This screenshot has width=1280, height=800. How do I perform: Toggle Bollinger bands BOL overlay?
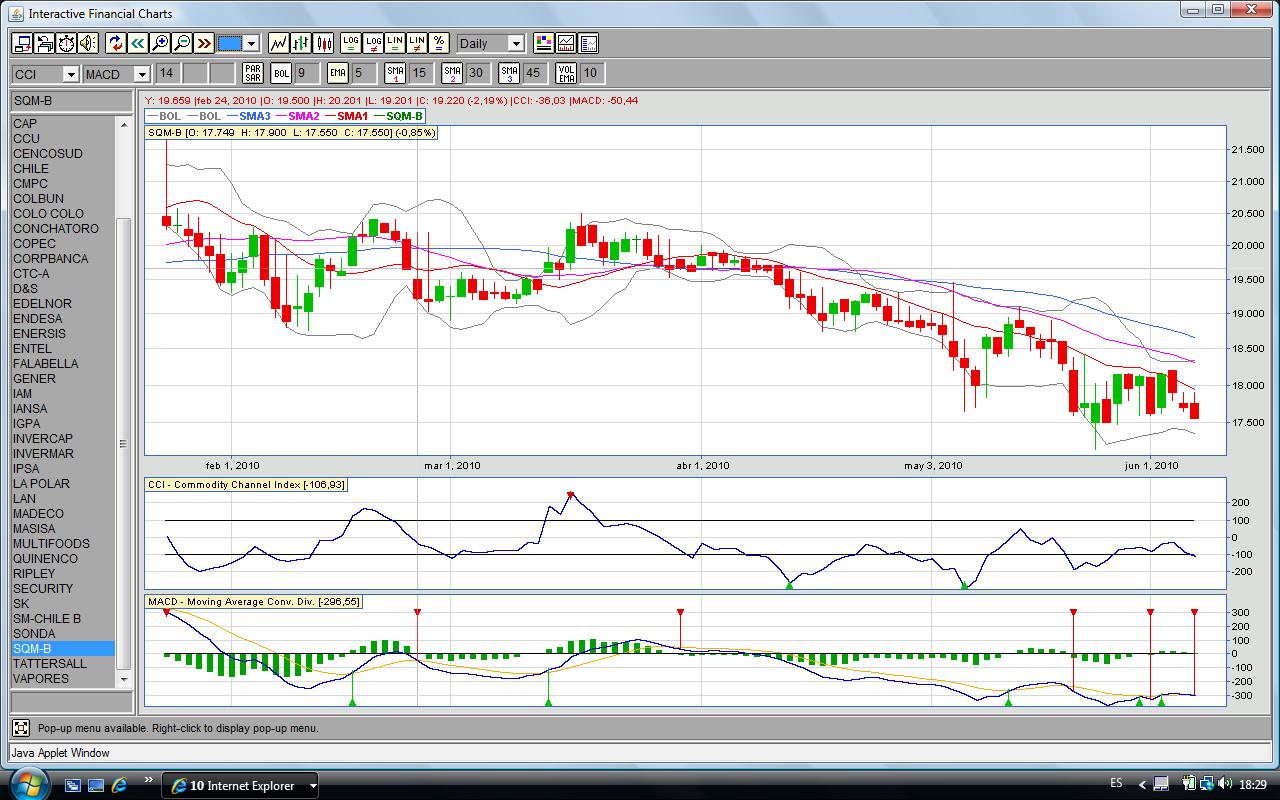281,73
